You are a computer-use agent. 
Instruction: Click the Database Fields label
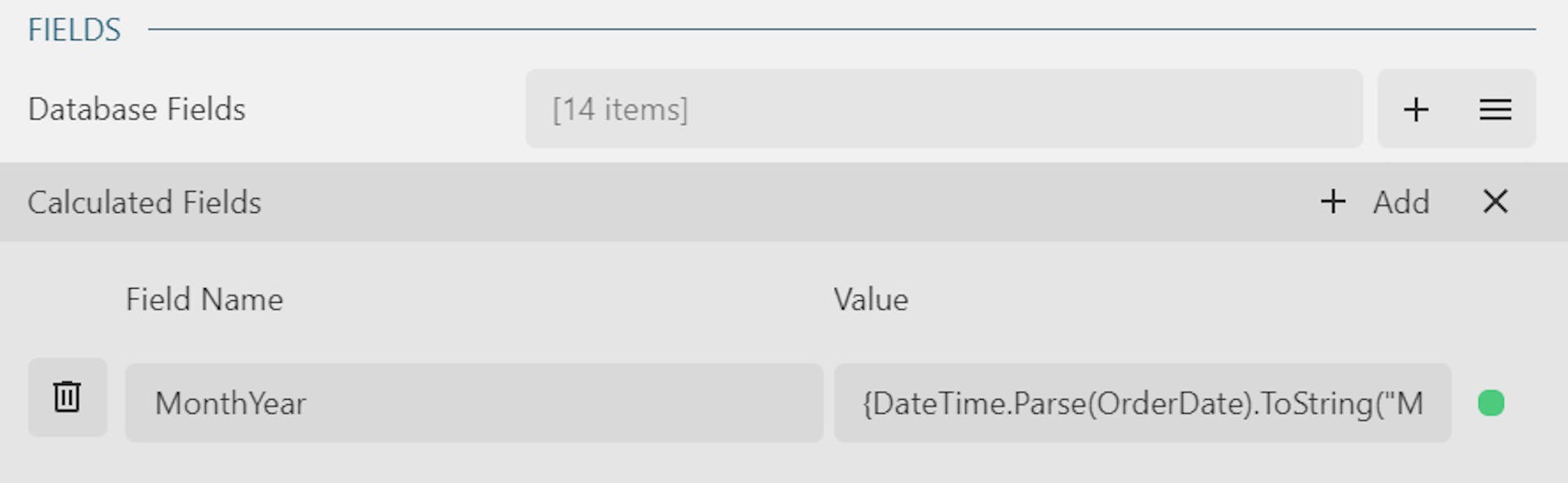[x=136, y=109]
